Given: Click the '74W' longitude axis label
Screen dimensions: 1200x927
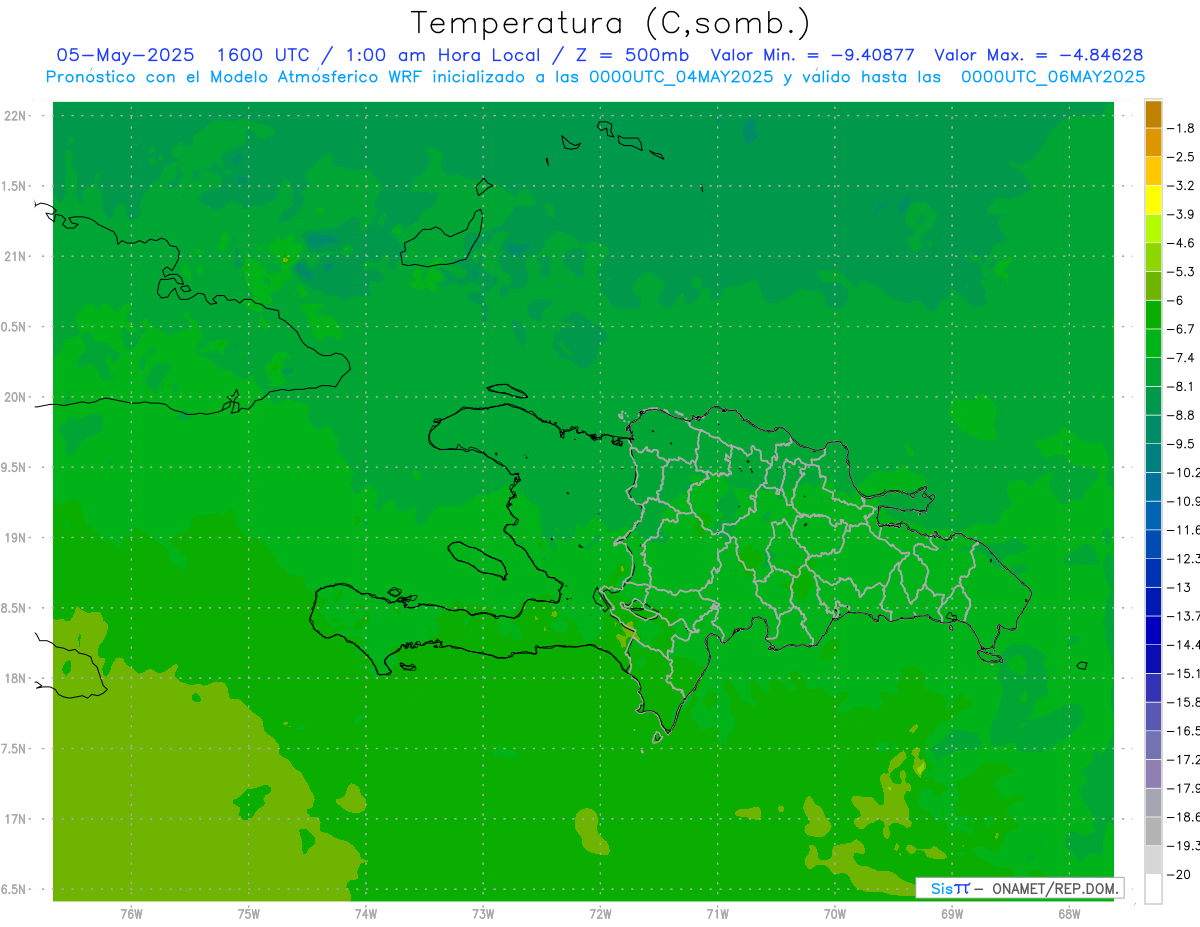Looking at the screenshot, I should [366, 913].
